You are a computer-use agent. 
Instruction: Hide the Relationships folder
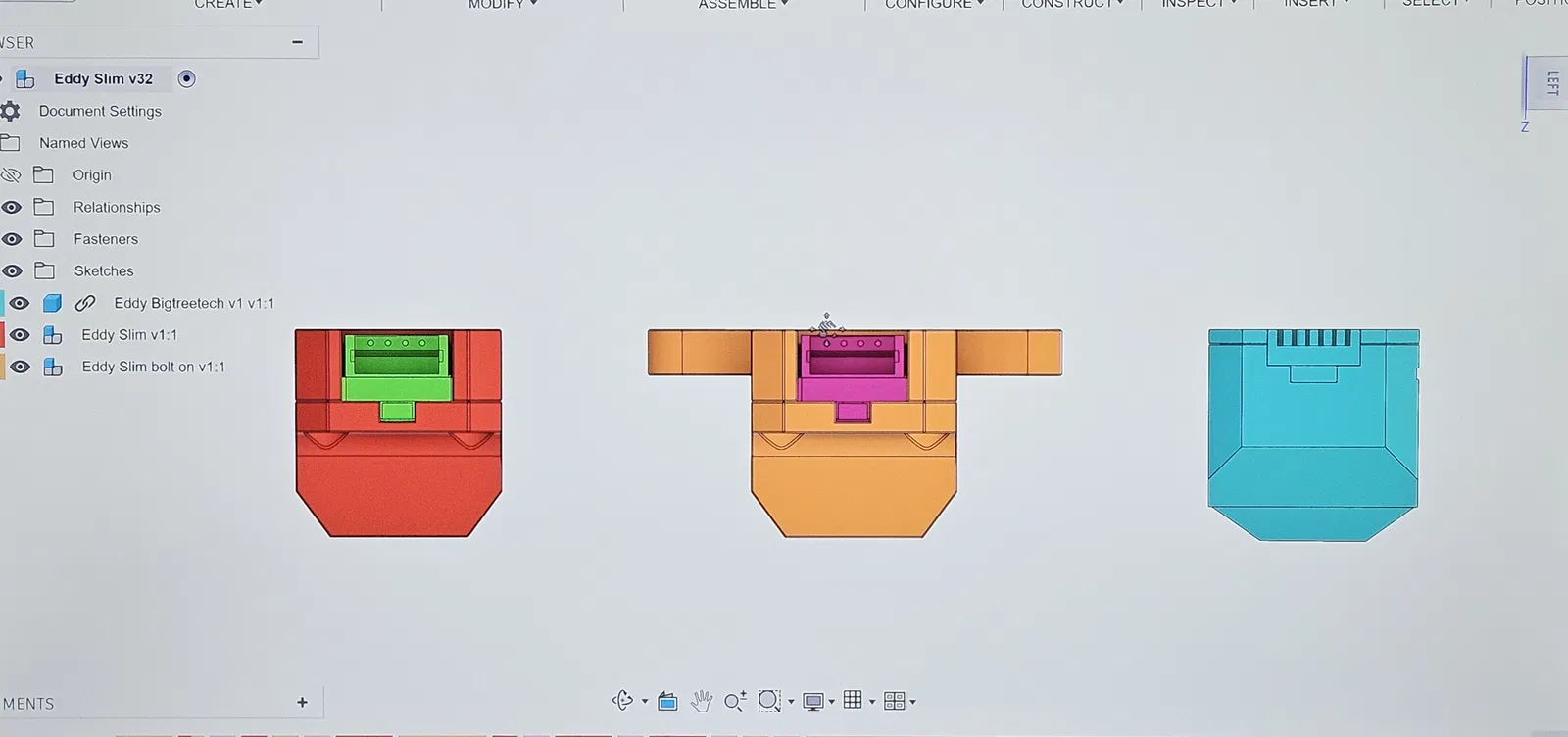(x=12, y=208)
